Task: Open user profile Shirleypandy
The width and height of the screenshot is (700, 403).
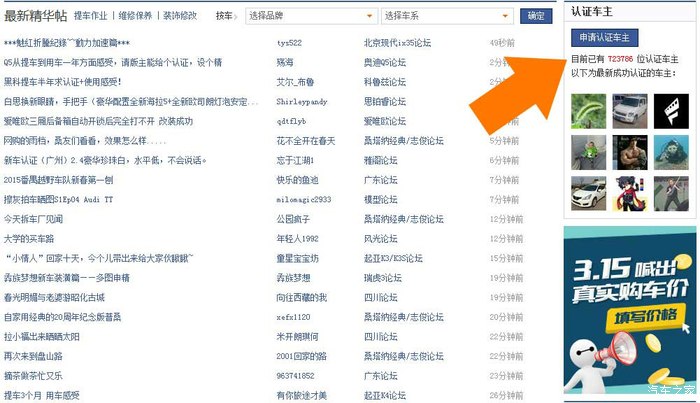Action: click(x=303, y=102)
